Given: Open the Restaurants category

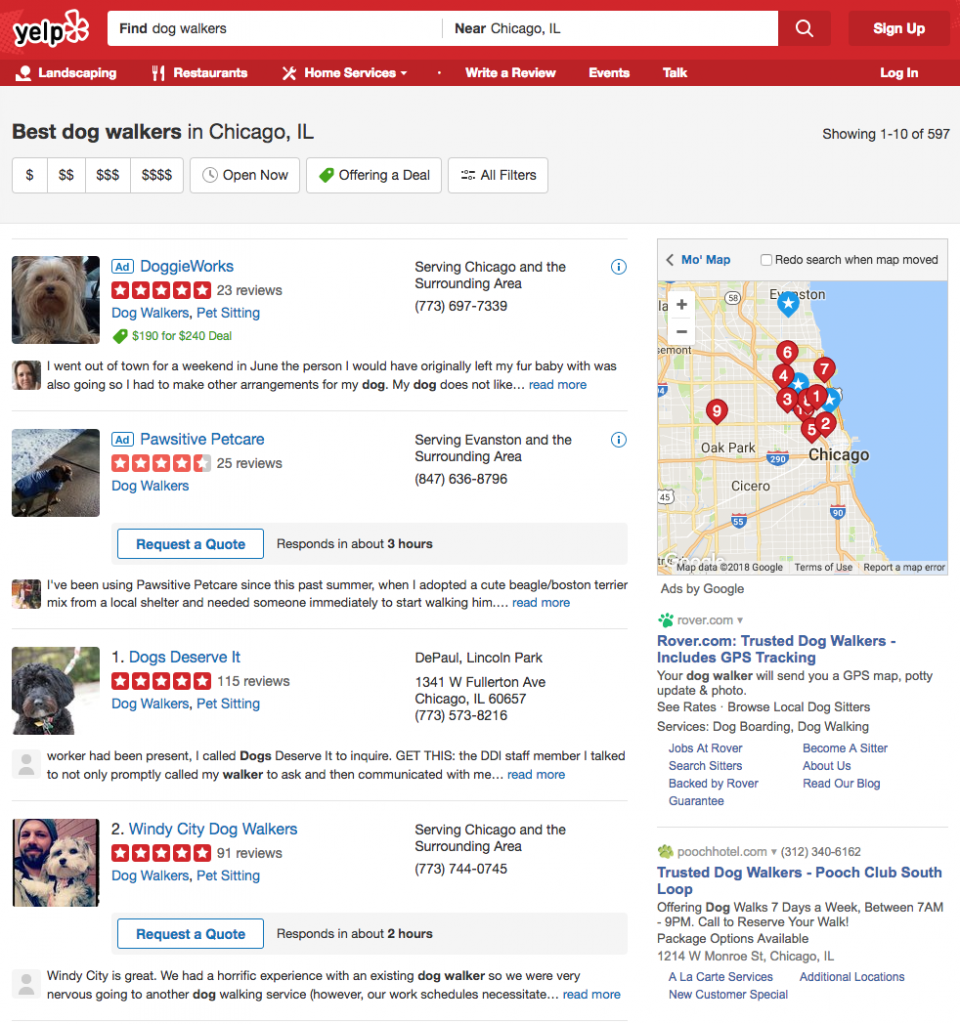Looking at the screenshot, I should [x=199, y=73].
